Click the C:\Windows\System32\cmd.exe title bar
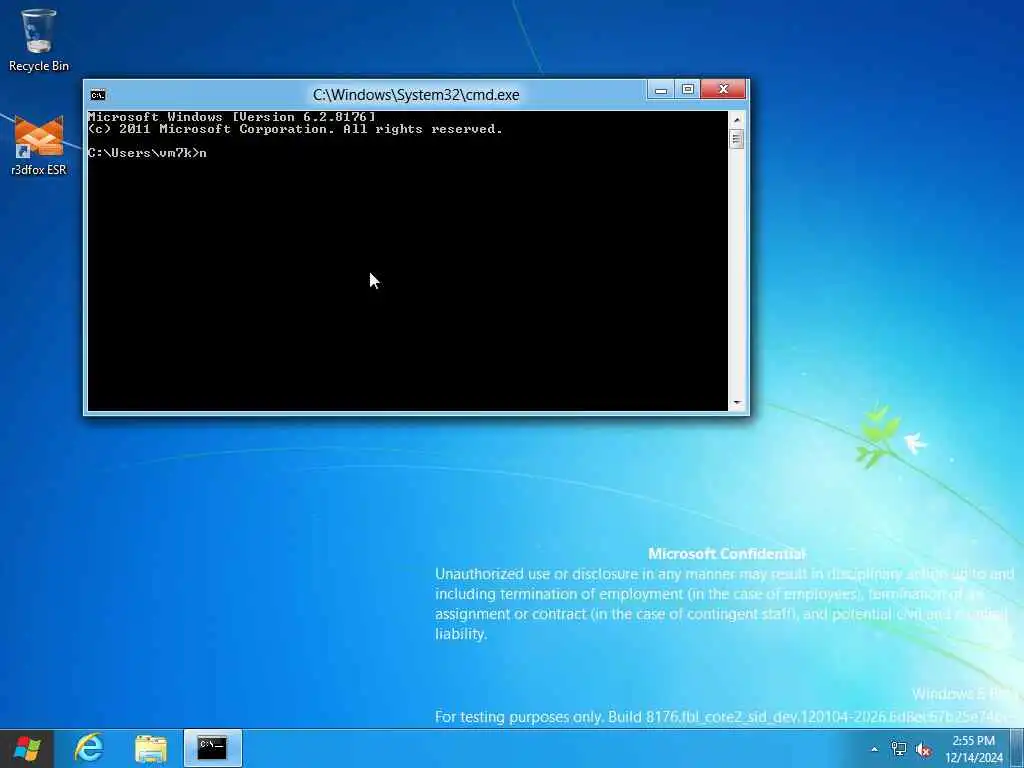 pyautogui.click(x=416, y=95)
